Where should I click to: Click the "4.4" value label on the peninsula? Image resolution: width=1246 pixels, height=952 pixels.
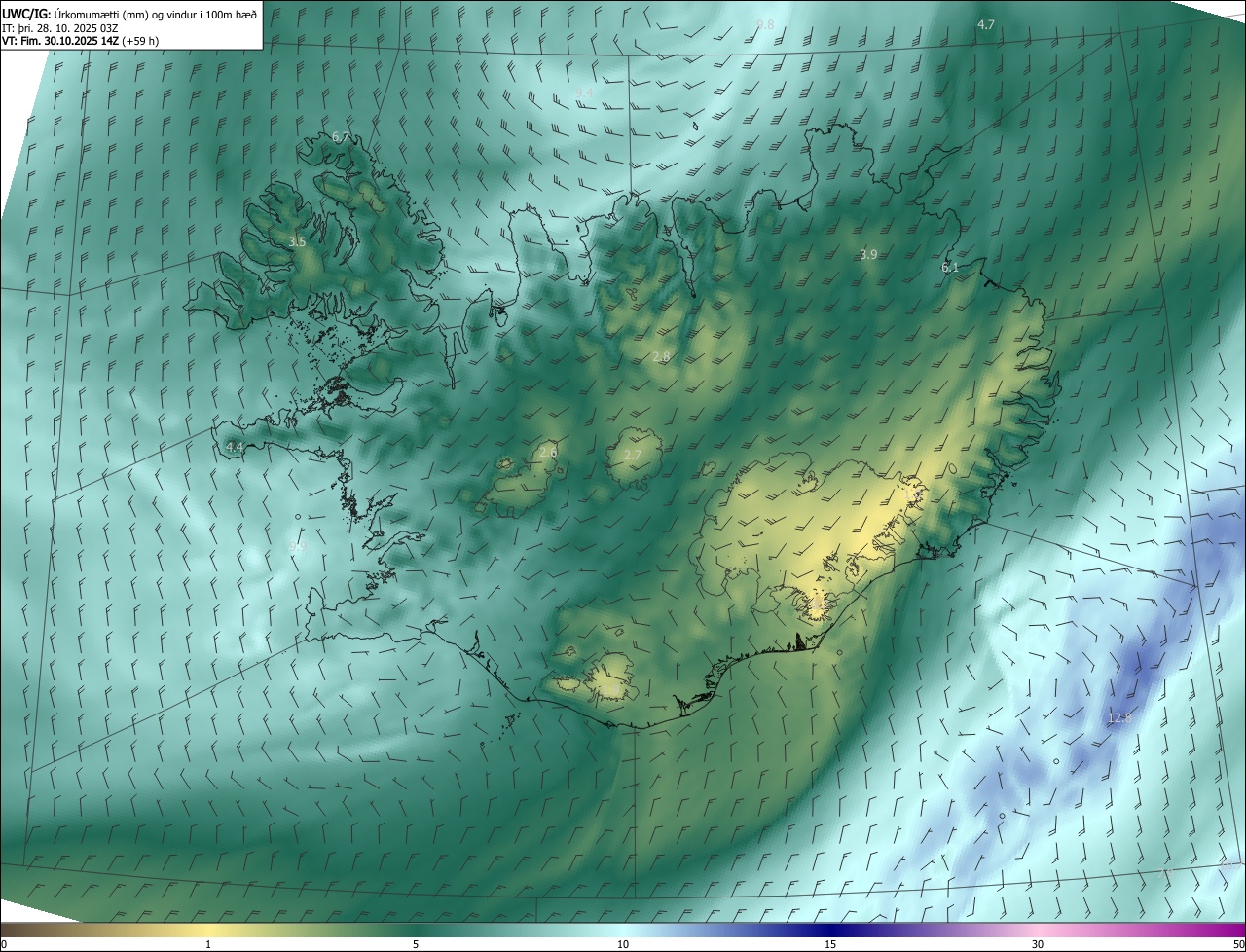(234, 447)
